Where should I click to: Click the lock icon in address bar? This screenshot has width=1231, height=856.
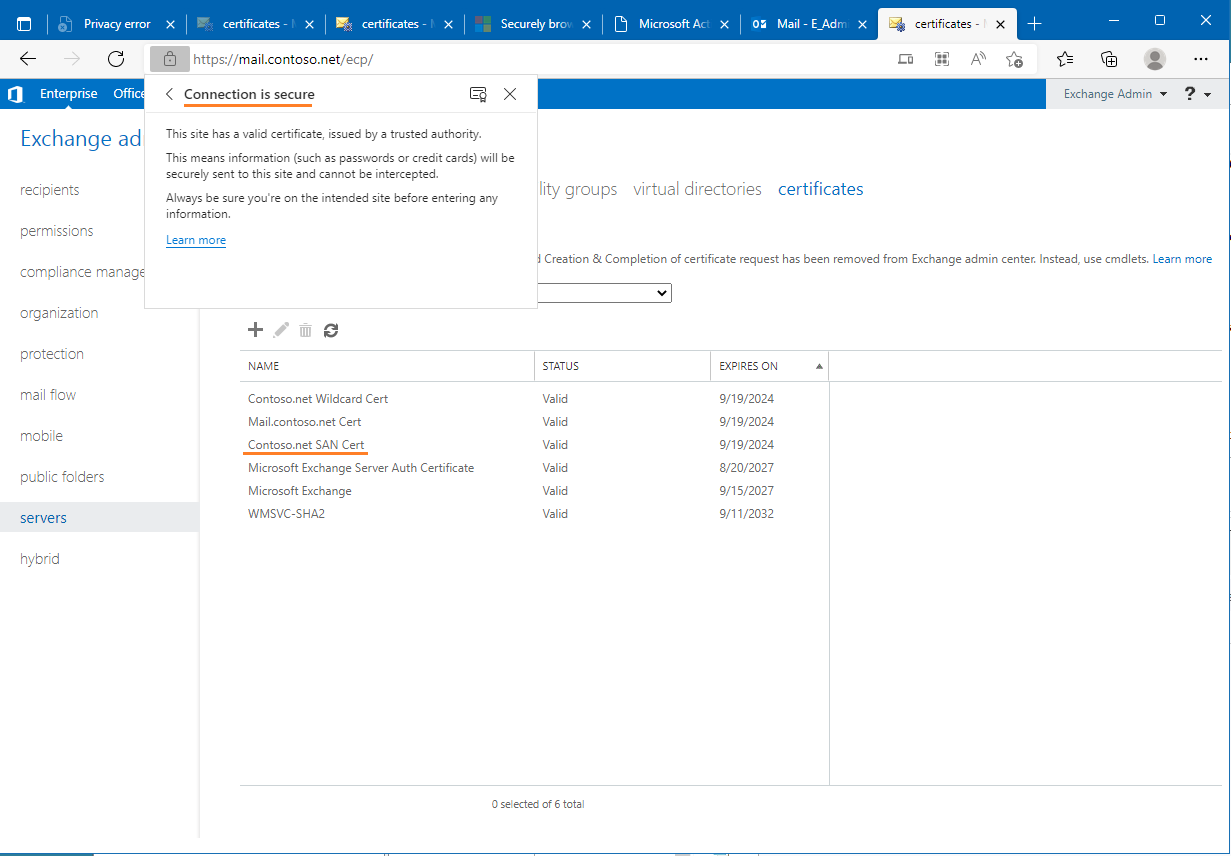[x=170, y=59]
